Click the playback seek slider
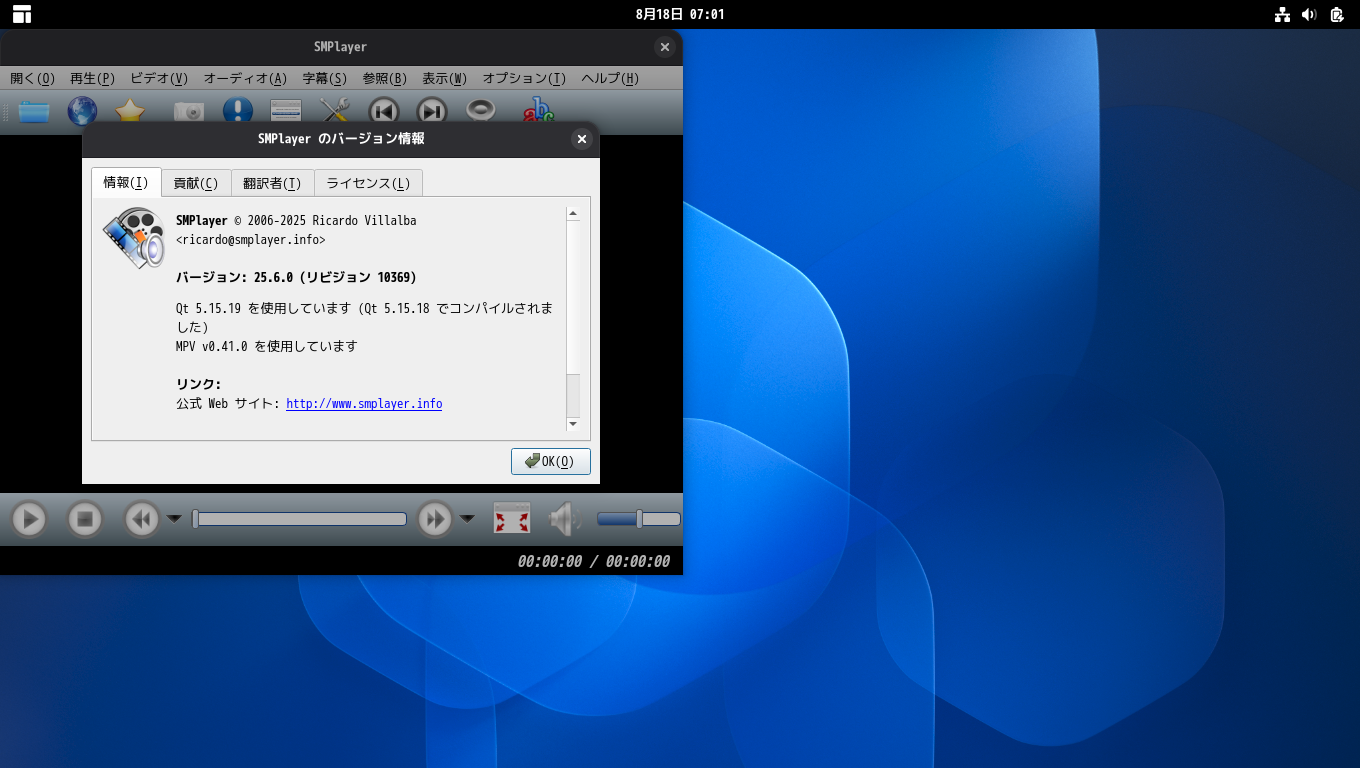This screenshot has height=768, width=1360. tap(300, 519)
